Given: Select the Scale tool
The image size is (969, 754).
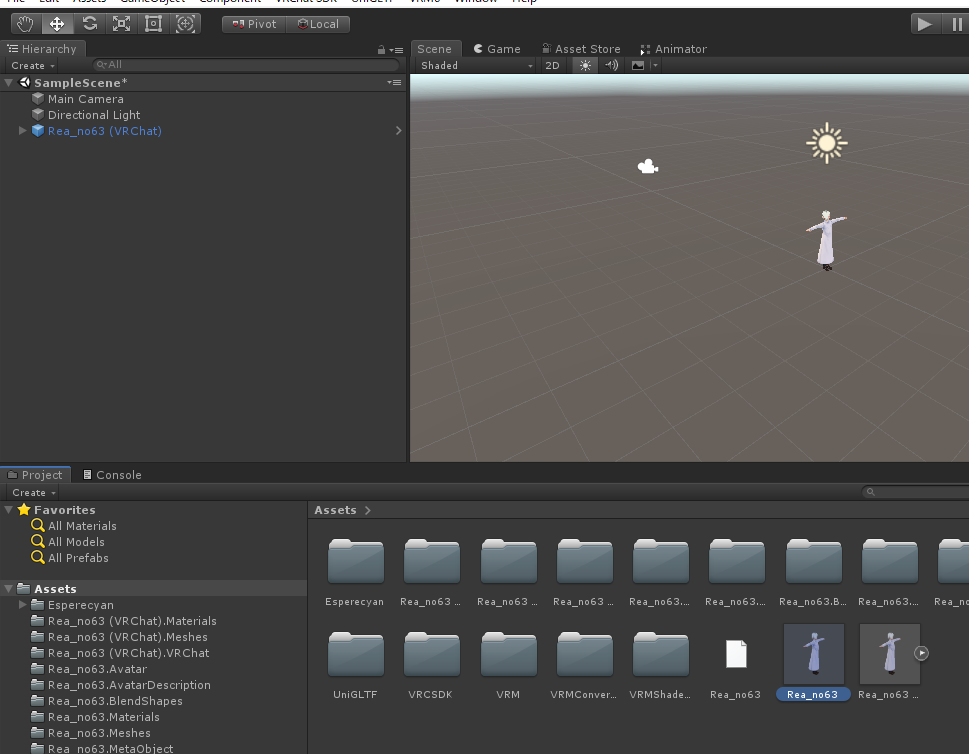Looking at the screenshot, I should (x=121, y=24).
